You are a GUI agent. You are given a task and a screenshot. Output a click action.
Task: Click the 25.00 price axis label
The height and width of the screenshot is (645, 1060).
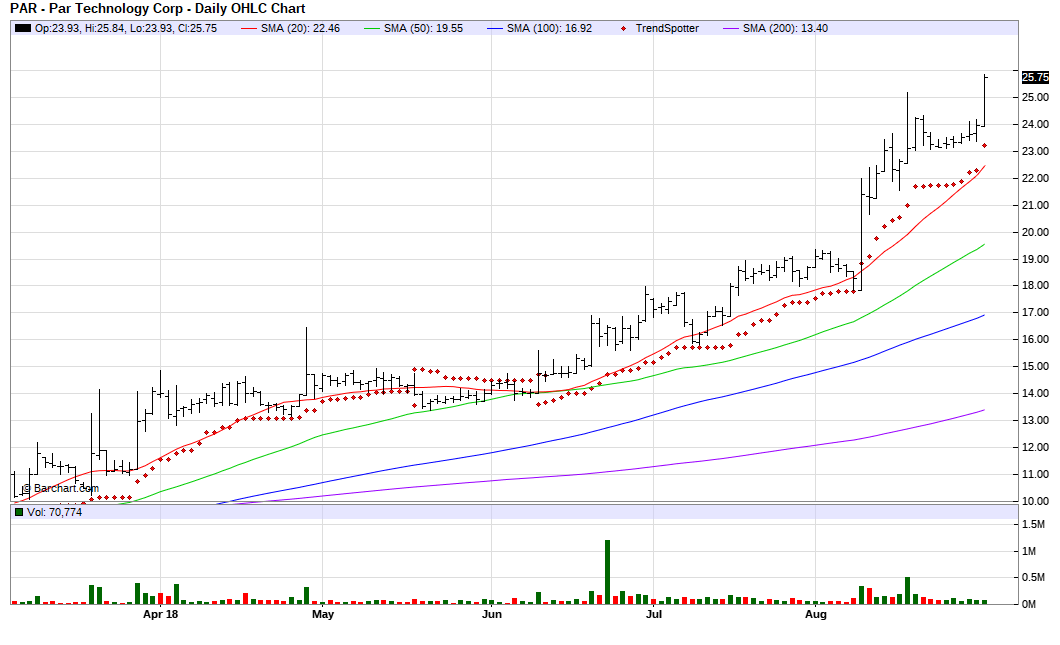pyautogui.click(x=1035, y=97)
